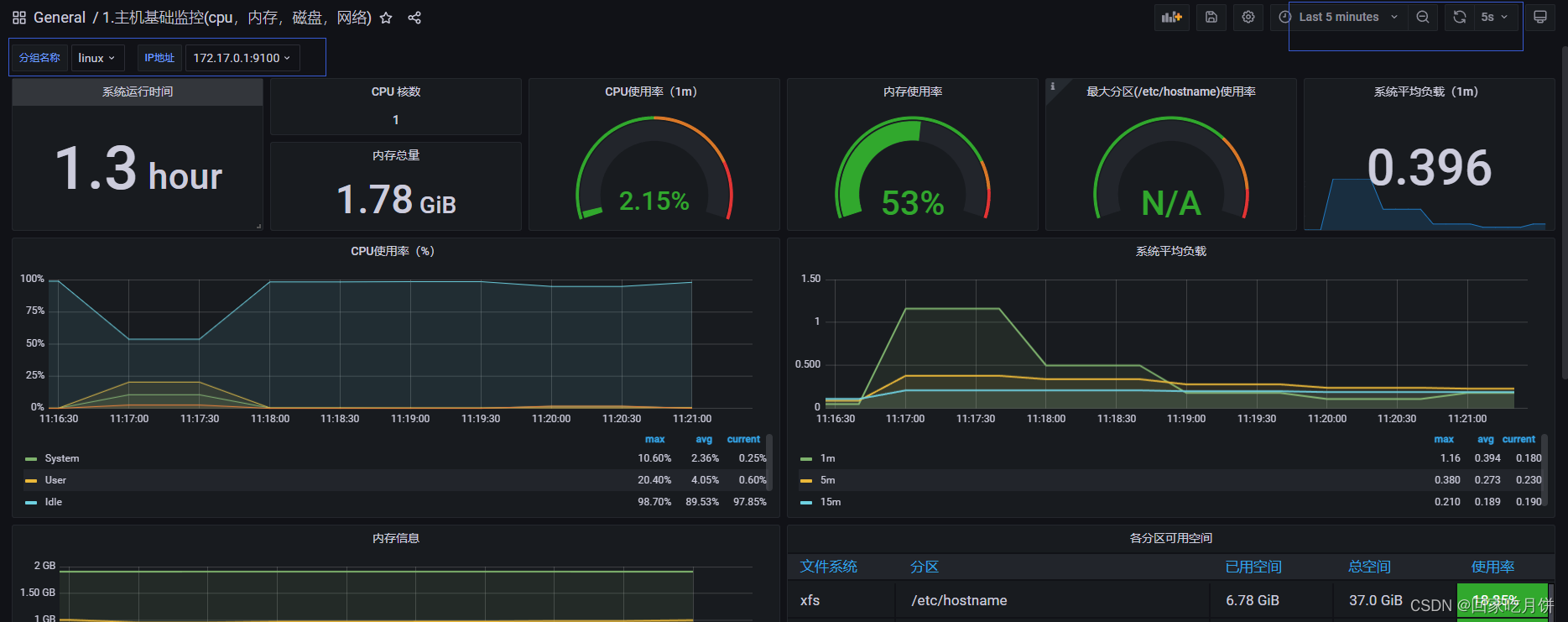This screenshot has height=622, width=1568.
Task: Sort table by 使用率 column header
Action: 1493,567
